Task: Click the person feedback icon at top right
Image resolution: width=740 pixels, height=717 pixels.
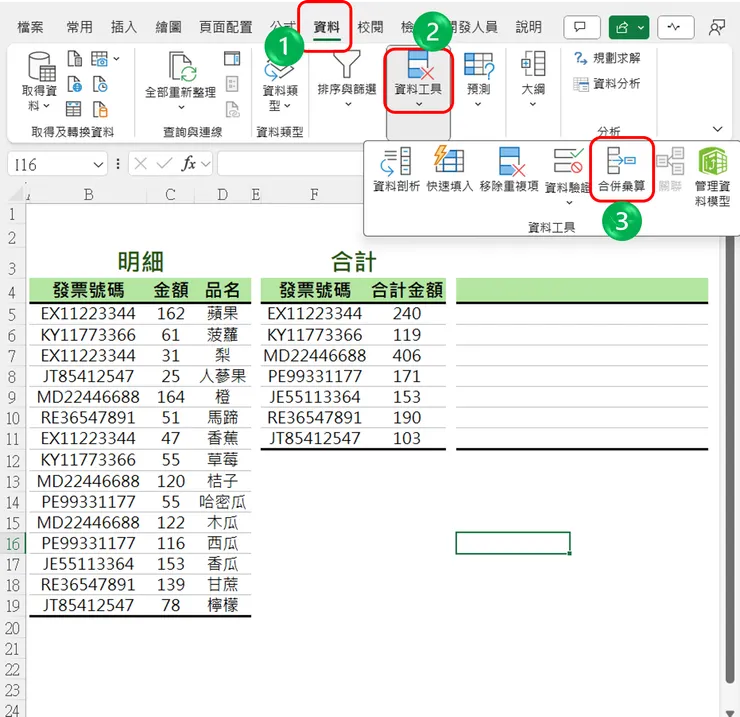Action: pyautogui.click(x=716, y=27)
